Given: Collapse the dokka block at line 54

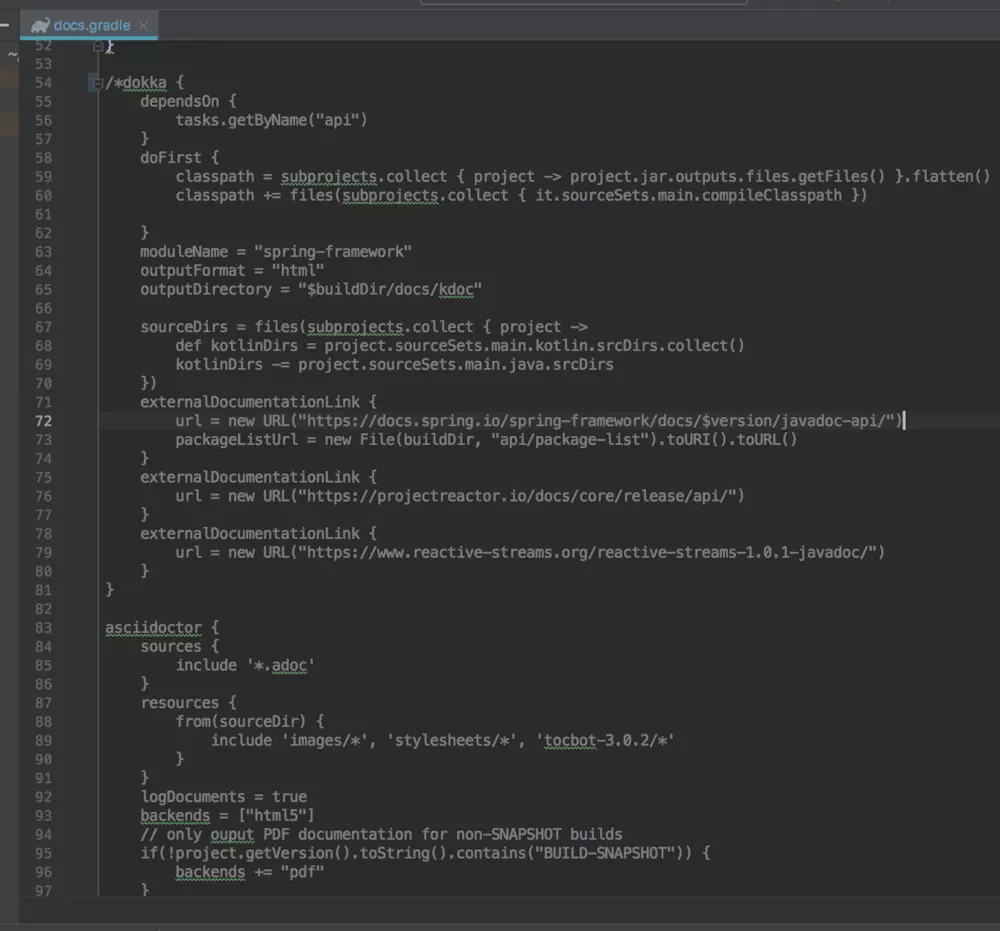Looking at the screenshot, I should click(98, 83).
